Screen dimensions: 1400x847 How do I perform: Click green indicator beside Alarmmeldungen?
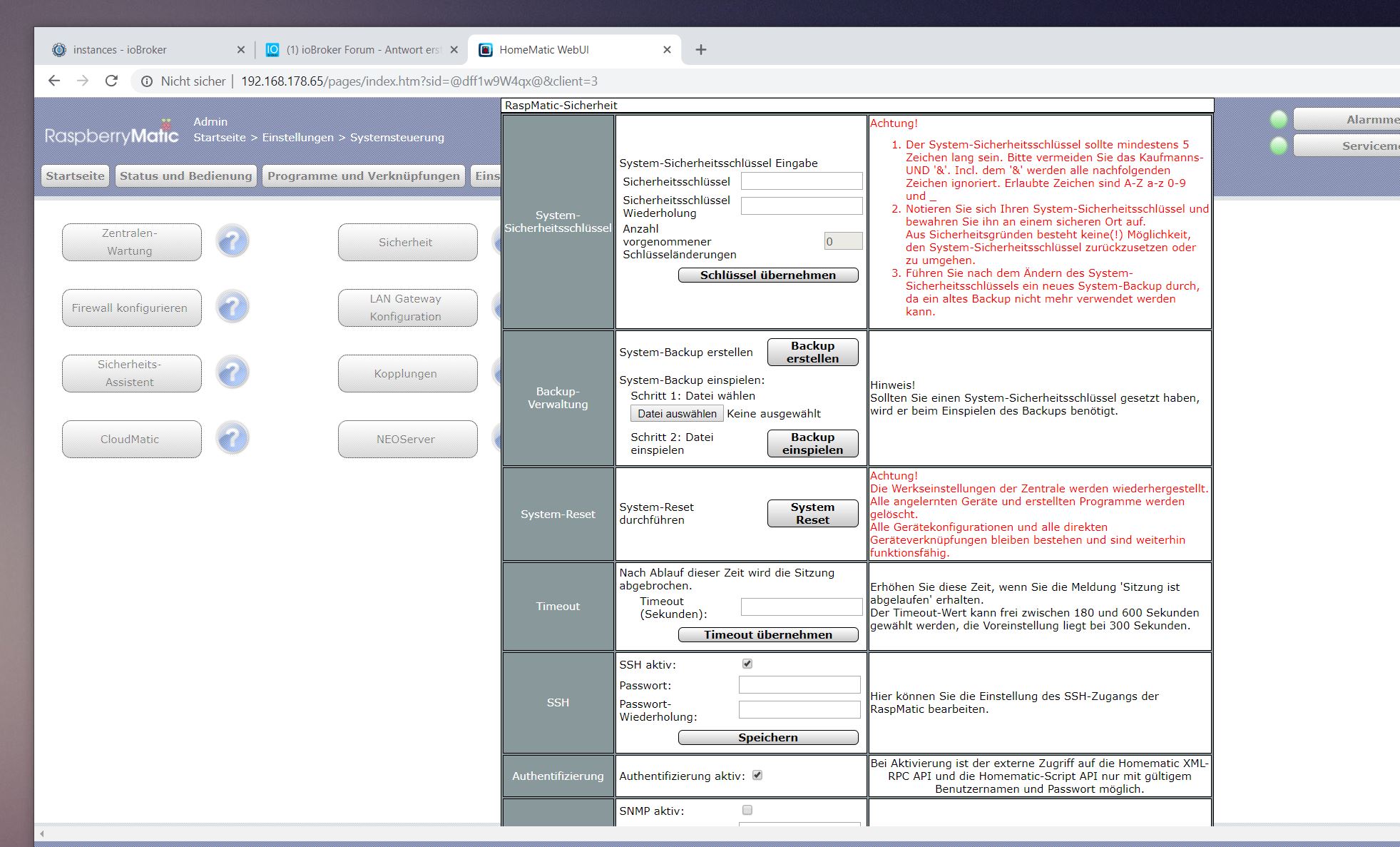(1279, 120)
